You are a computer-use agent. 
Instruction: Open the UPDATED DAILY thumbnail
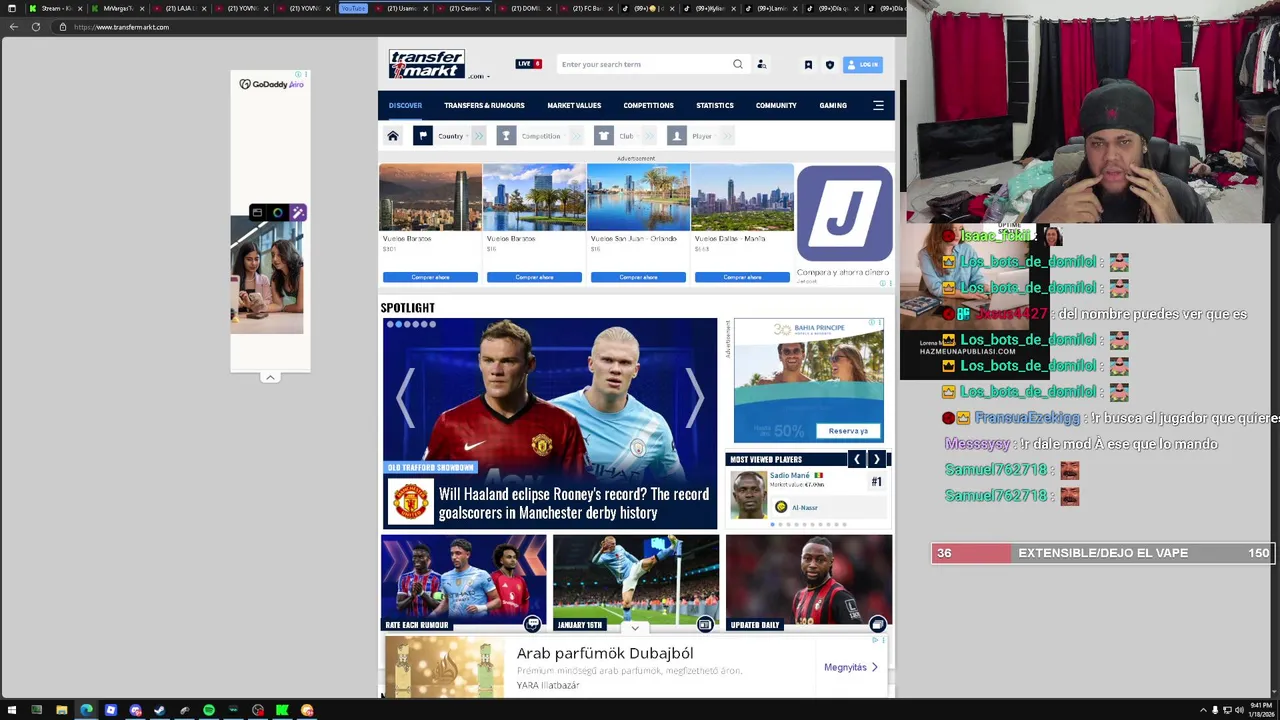pos(809,582)
